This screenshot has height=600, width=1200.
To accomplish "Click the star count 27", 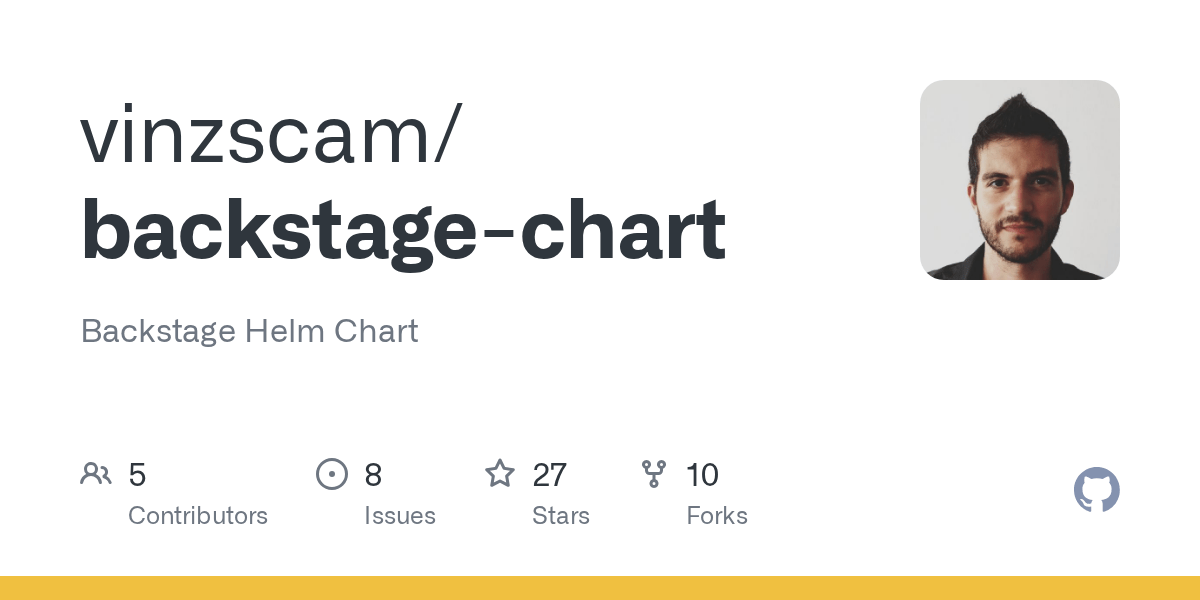I will pos(549,475).
